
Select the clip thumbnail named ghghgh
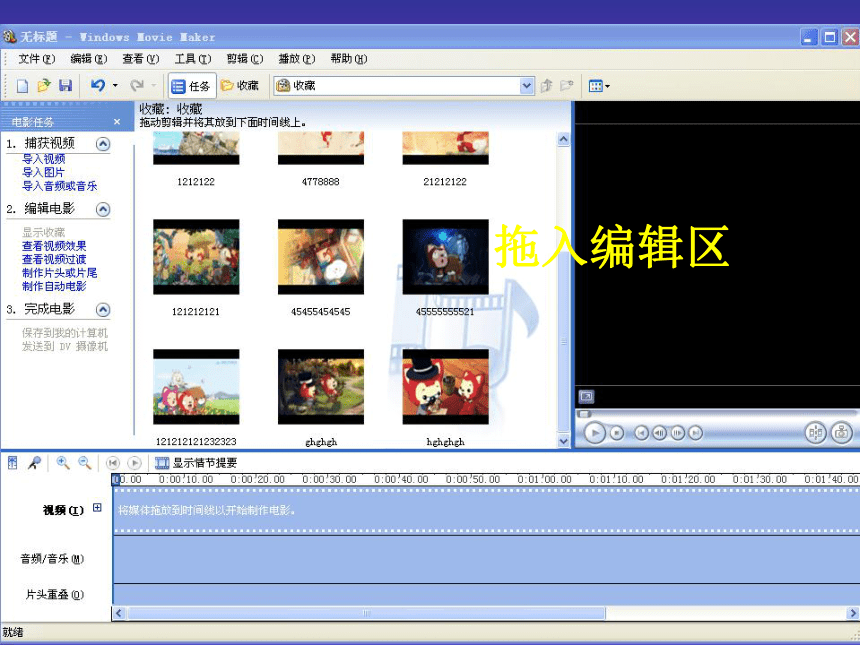321,387
